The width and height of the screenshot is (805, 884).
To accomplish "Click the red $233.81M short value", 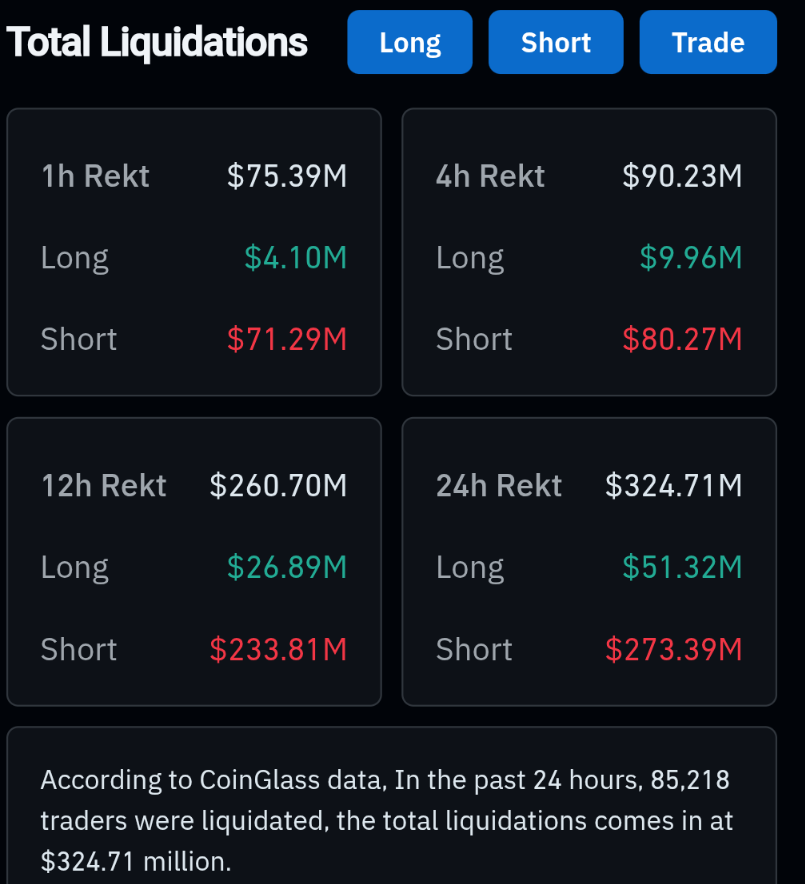I will pyautogui.click(x=278, y=650).
